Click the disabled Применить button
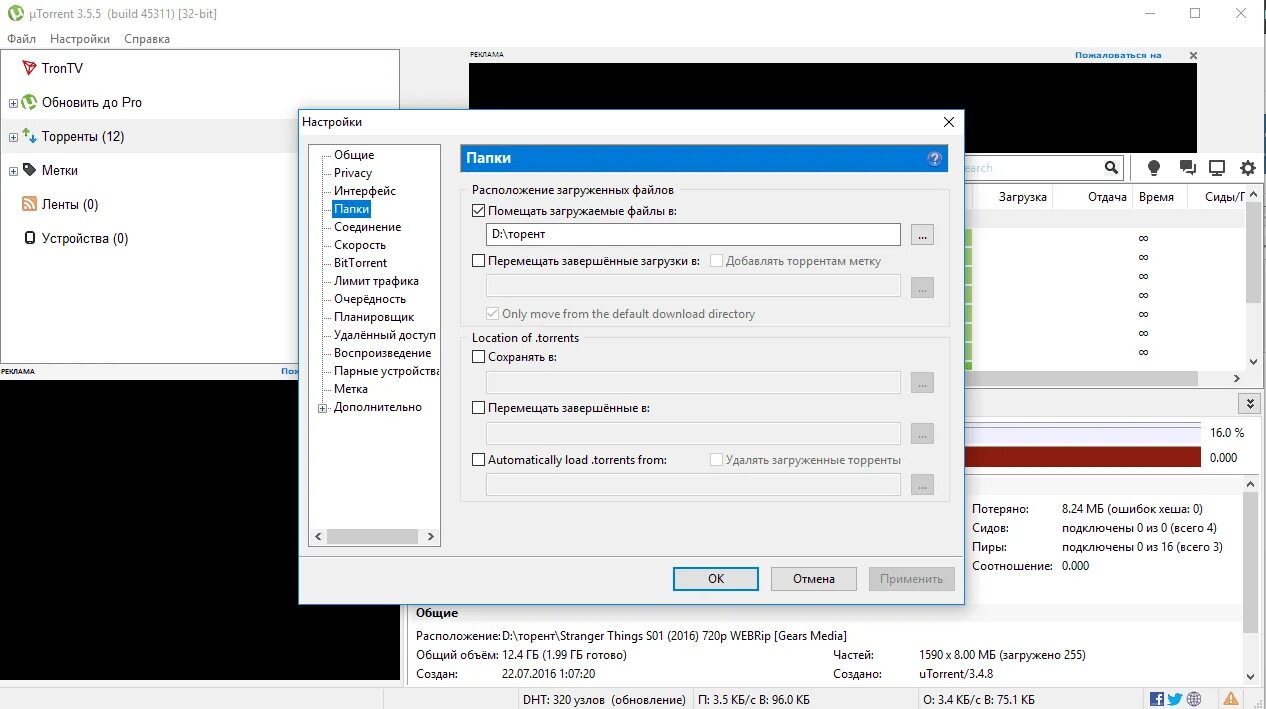This screenshot has width=1266, height=709. [x=912, y=578]
